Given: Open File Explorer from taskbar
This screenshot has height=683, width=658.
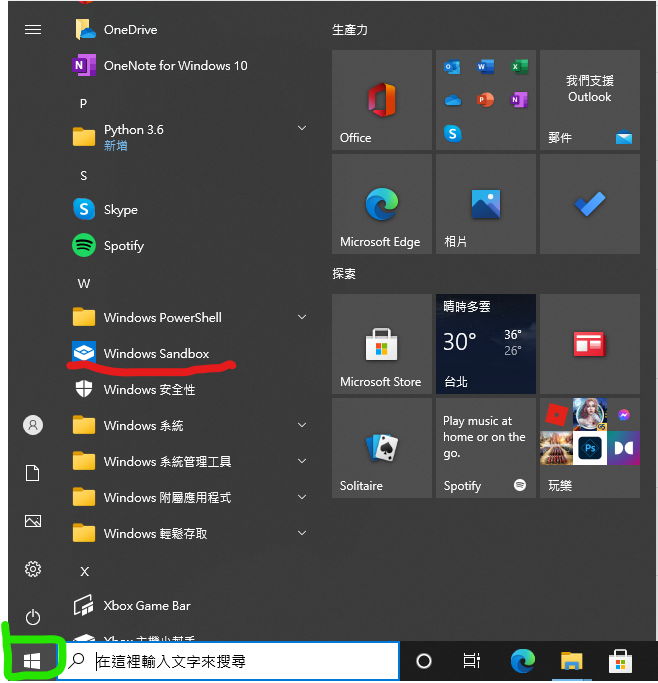Looking at the screenshot, I should pyautogui.click(x=571, y=661).
